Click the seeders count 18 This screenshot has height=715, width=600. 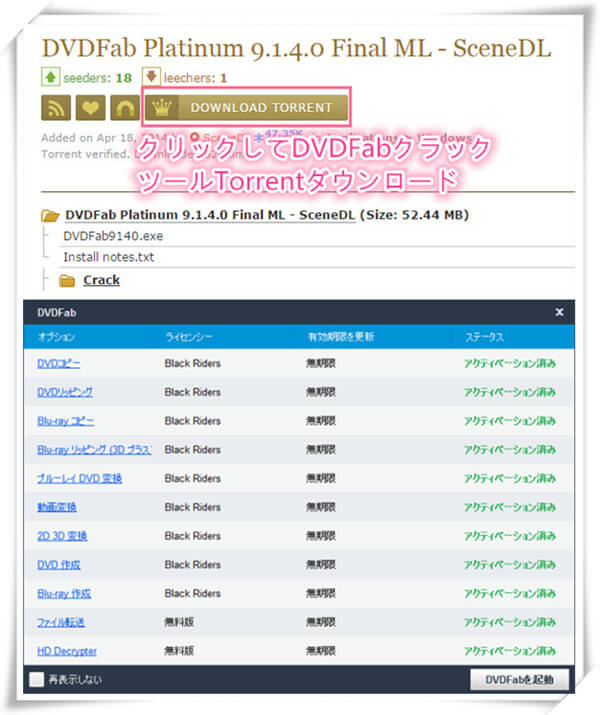click(123, 78)
